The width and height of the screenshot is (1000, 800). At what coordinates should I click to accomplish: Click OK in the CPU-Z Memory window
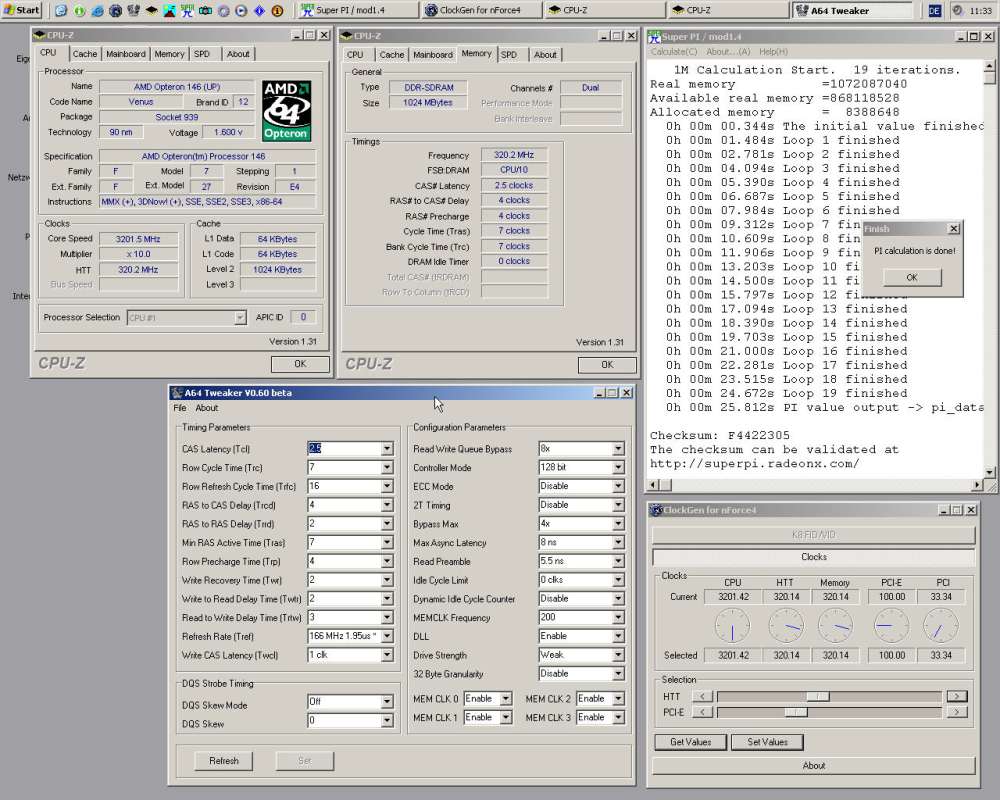(607, 365)
